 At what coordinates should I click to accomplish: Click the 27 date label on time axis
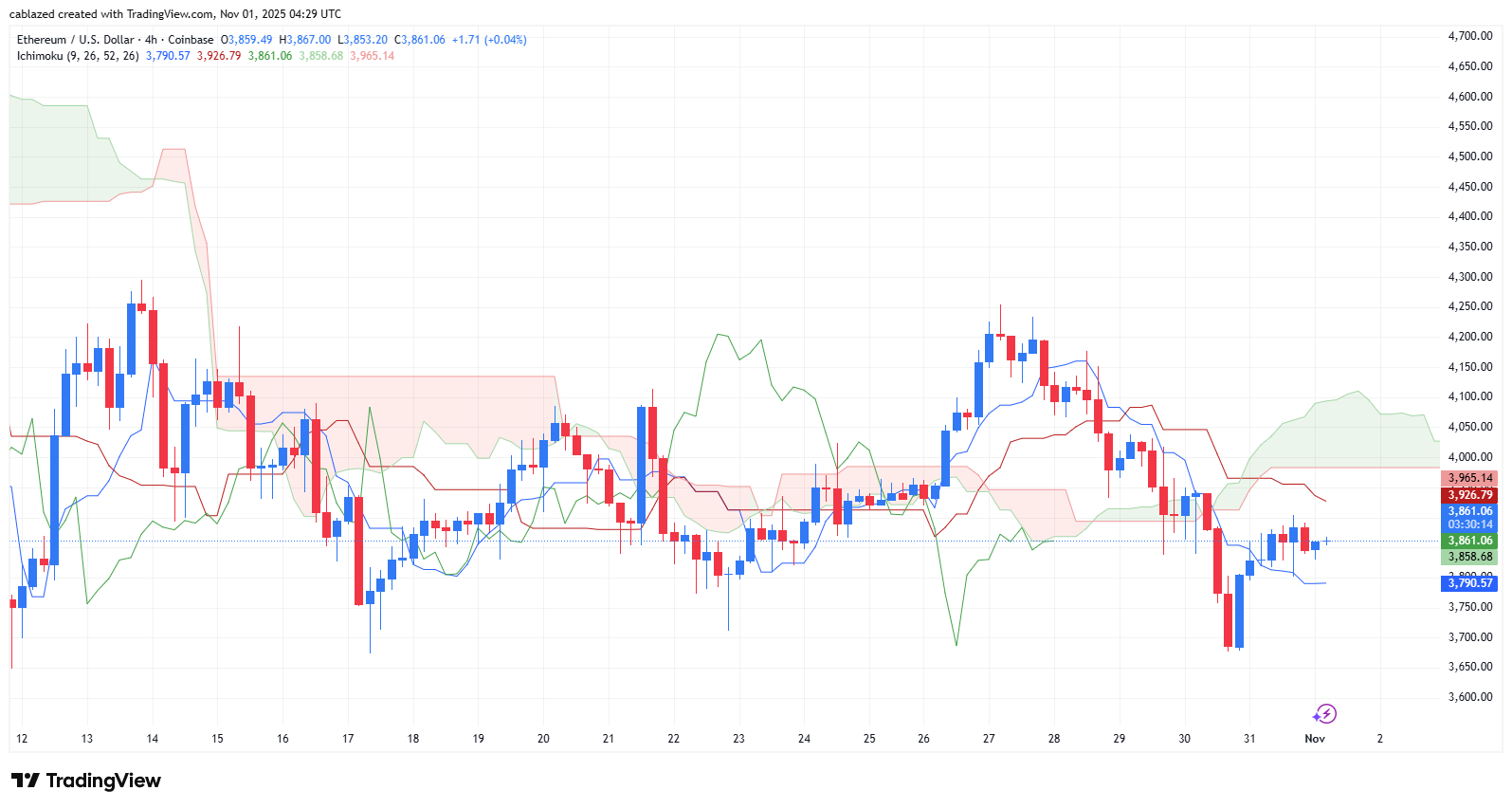click(989, 739)
